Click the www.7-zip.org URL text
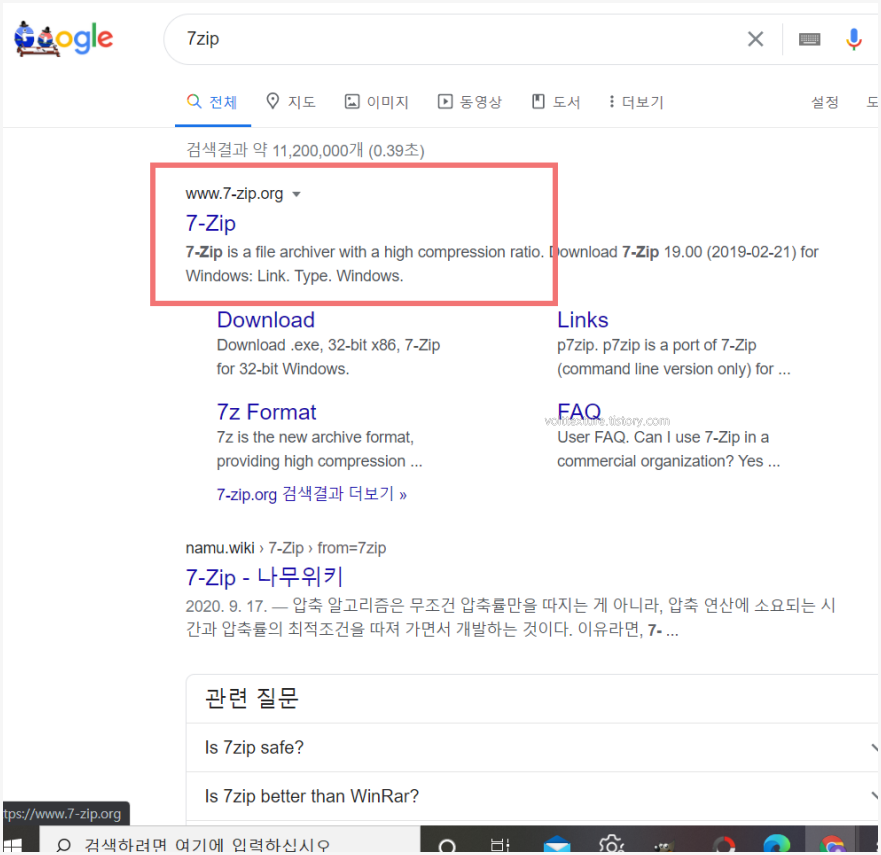Screen dimensions: 881x855 point(234,194)
